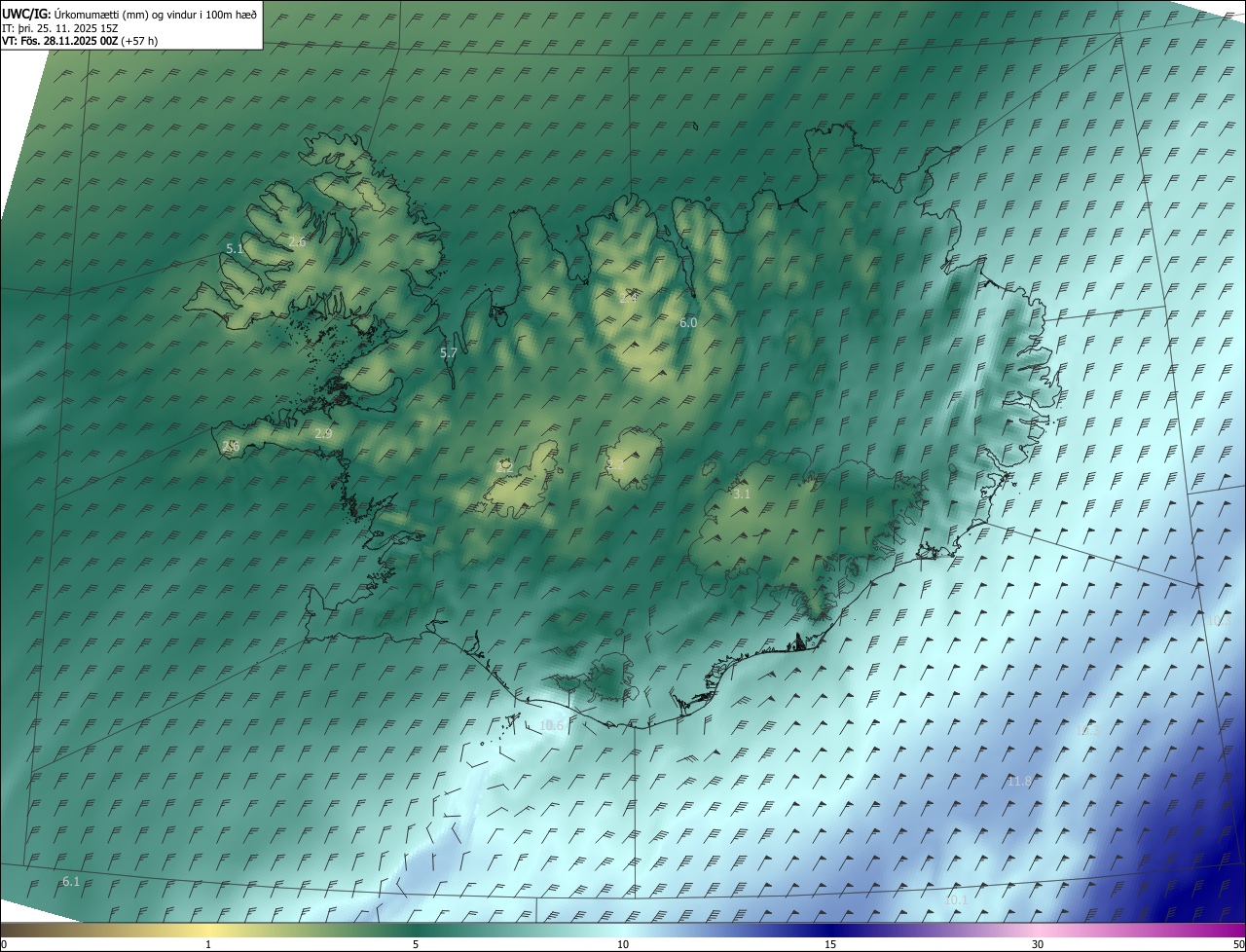Click the 5.1 precipitation value label
Screen dimensions: 1246x952
(x=235, y=249)
